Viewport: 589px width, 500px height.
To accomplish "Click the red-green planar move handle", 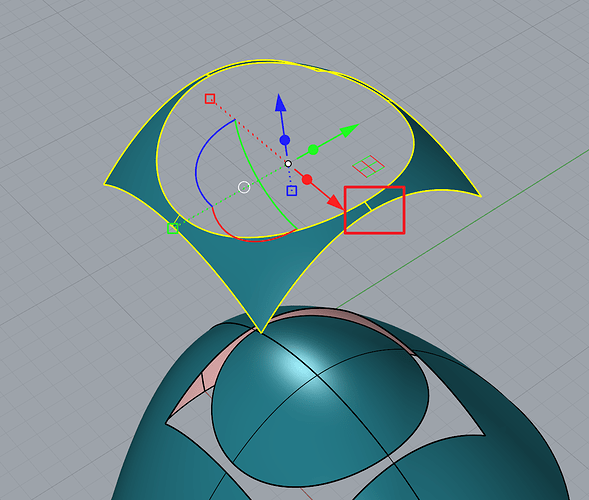I will [369, 166].
